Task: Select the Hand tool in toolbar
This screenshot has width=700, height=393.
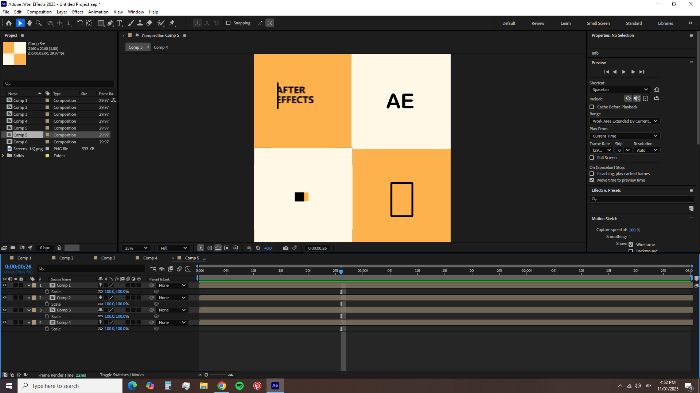Action: (29, 23)
